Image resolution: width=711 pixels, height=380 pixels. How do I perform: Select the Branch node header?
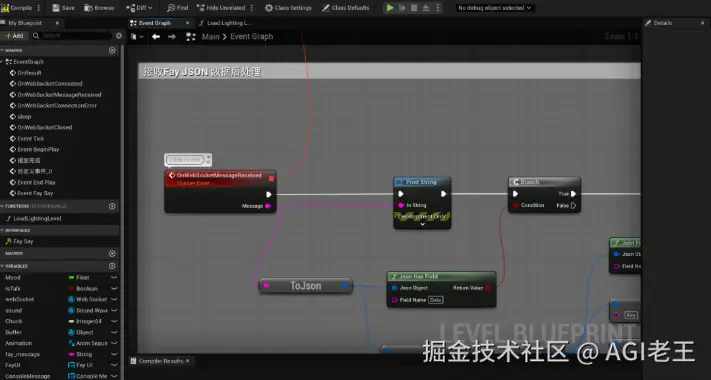click(x=544, y=182)
